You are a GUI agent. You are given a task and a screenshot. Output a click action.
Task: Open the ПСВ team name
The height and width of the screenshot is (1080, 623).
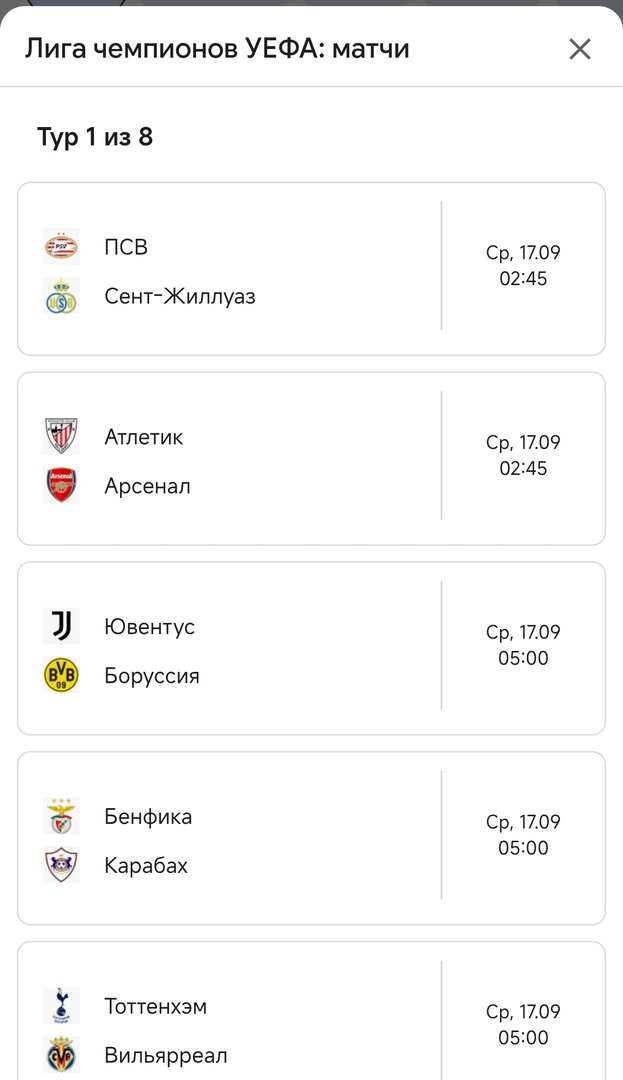[126, 247]
